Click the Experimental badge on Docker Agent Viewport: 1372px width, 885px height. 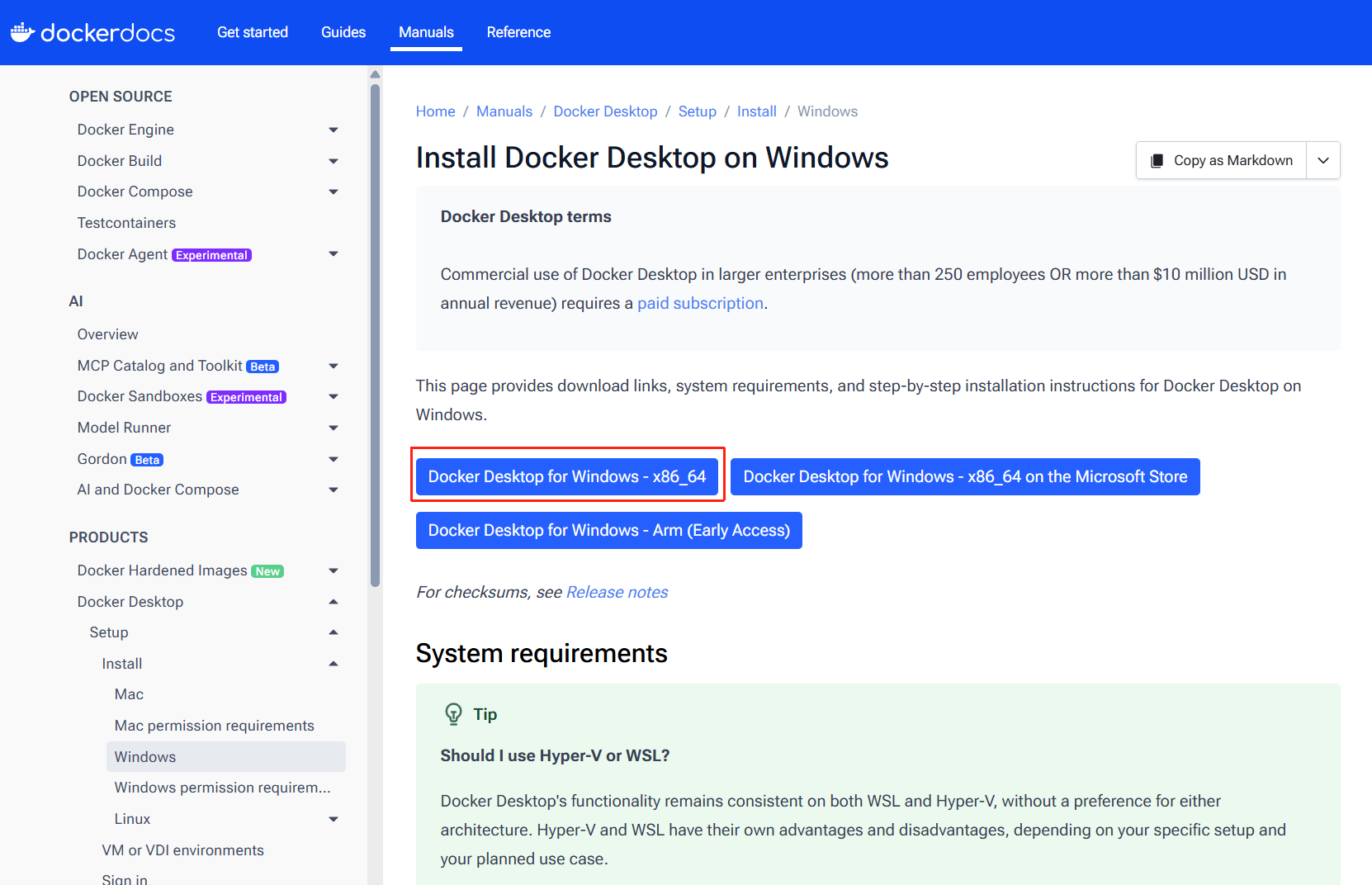[211, 255]
